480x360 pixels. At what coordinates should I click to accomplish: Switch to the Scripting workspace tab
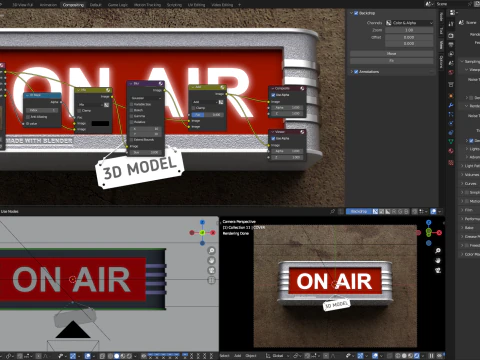(174, 5)
